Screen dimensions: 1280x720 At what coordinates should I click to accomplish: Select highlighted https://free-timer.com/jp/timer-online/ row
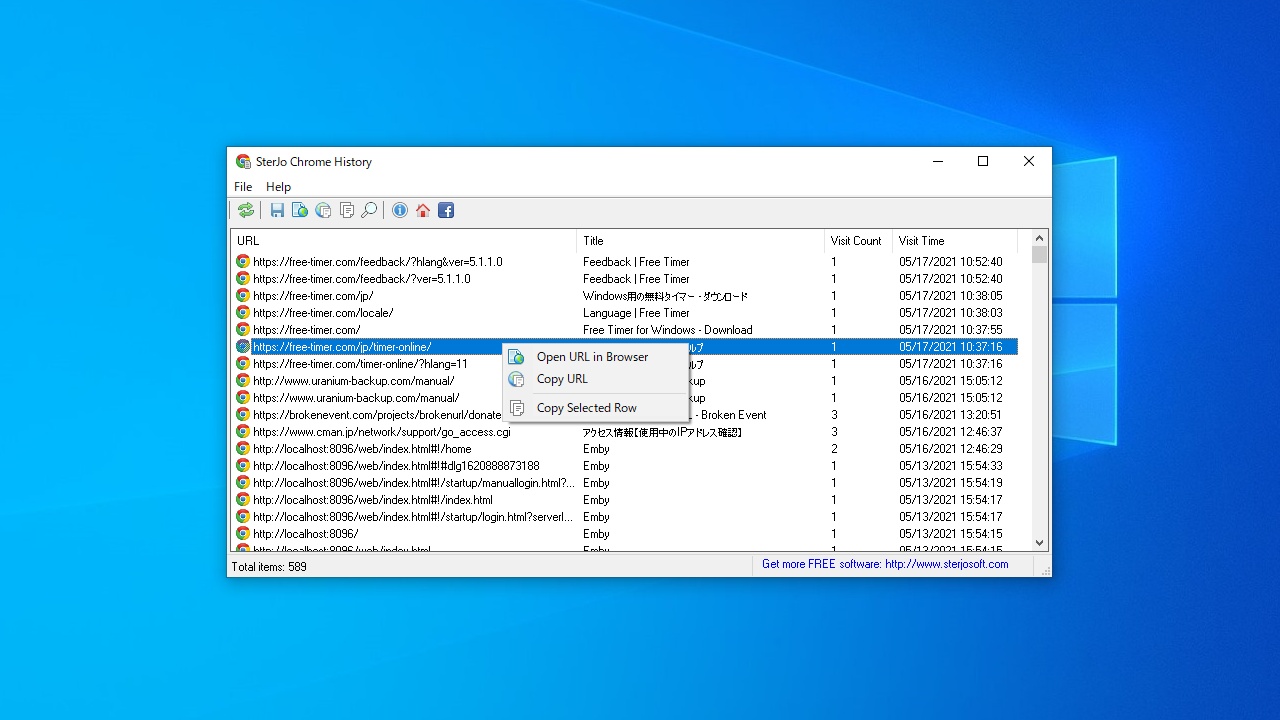click(x=625, y=346)
